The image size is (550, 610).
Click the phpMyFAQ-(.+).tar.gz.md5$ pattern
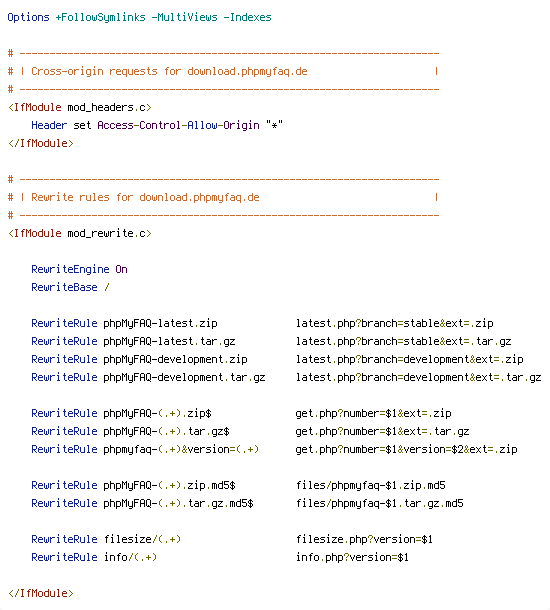point(178,503)
